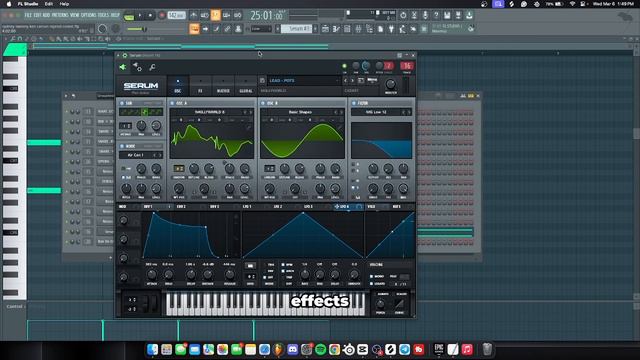Open the Serum Menu button
The image size is (640, 360).
coord(372,80)
